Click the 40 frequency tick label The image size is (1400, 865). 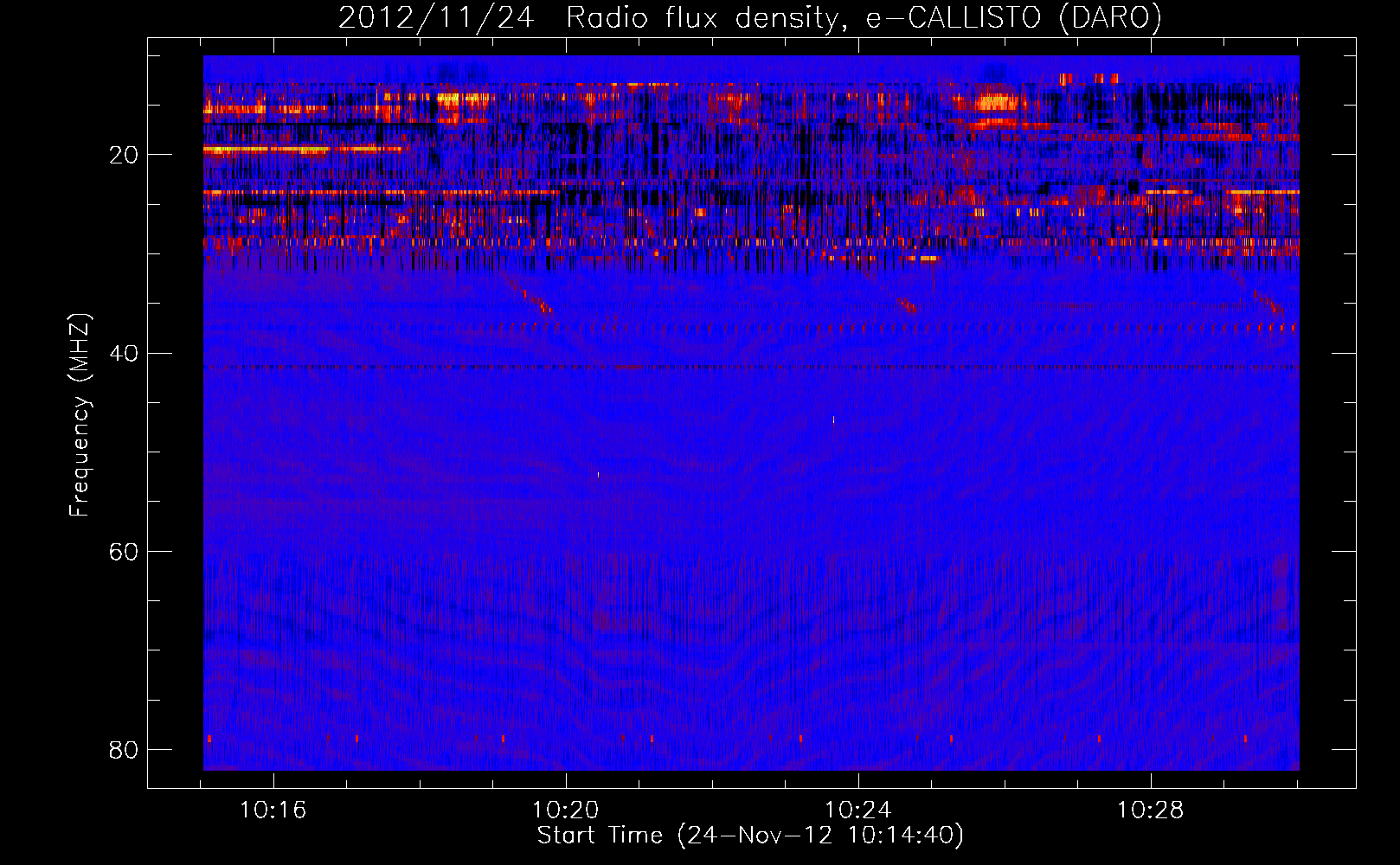[x=124, y=353]
